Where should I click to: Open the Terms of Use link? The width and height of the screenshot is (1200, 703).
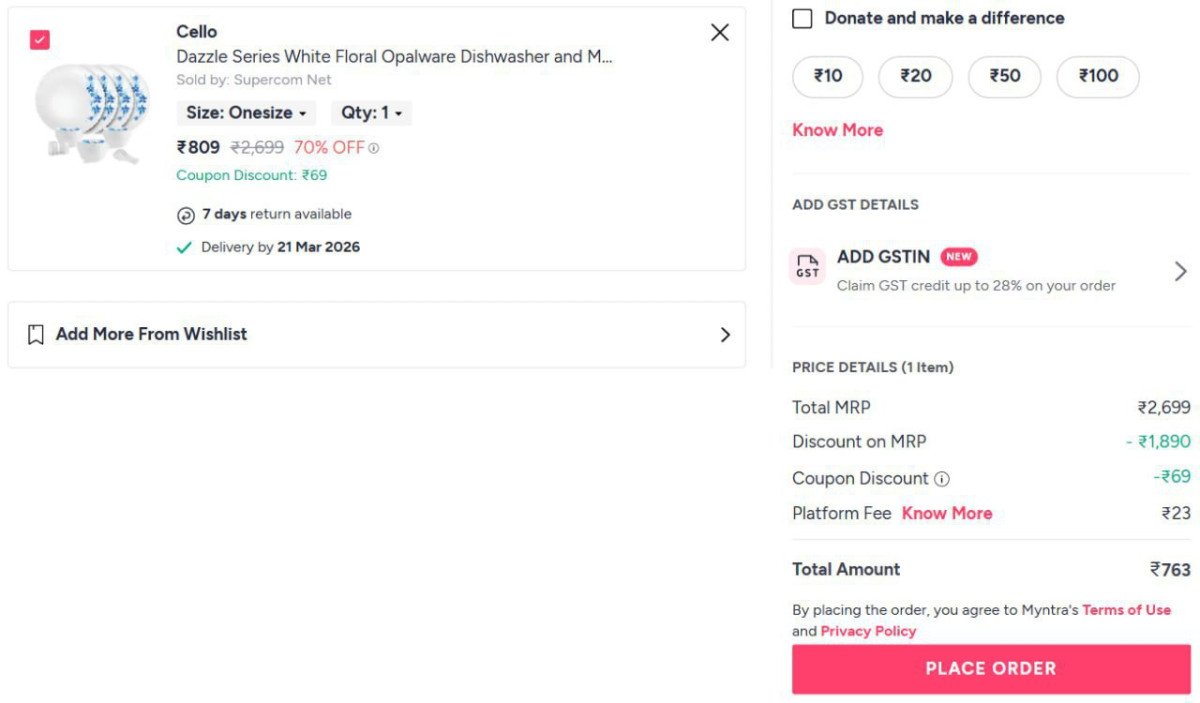[x=1127, y=610]
